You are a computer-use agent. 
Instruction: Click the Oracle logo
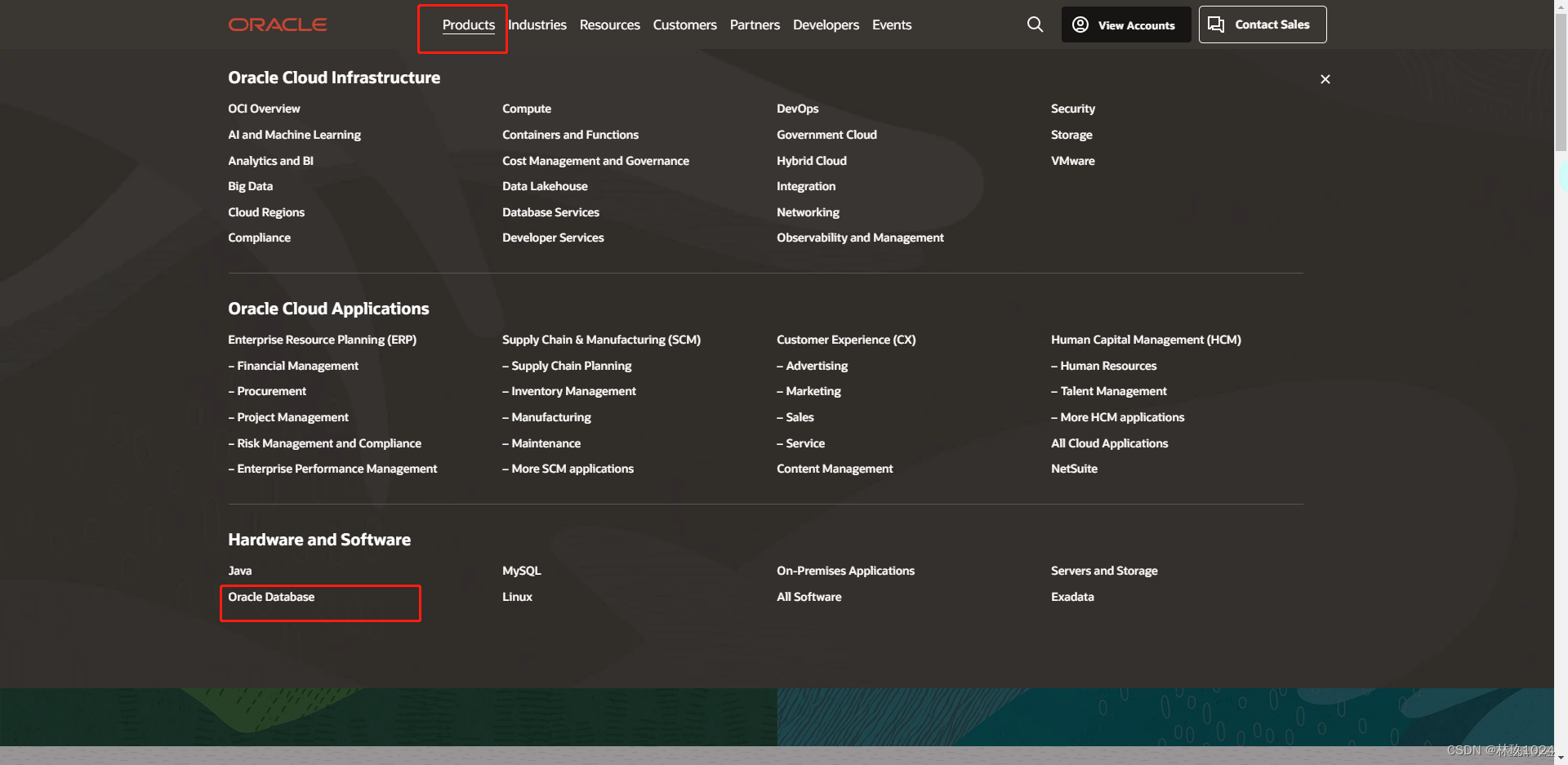[277, 24]
